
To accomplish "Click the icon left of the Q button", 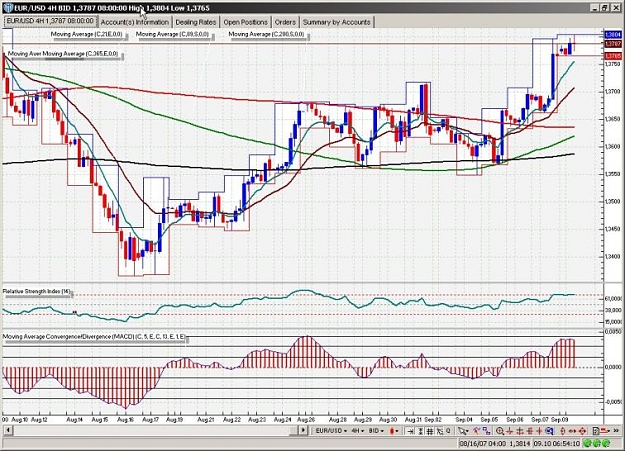I will [x=439, y=431].
